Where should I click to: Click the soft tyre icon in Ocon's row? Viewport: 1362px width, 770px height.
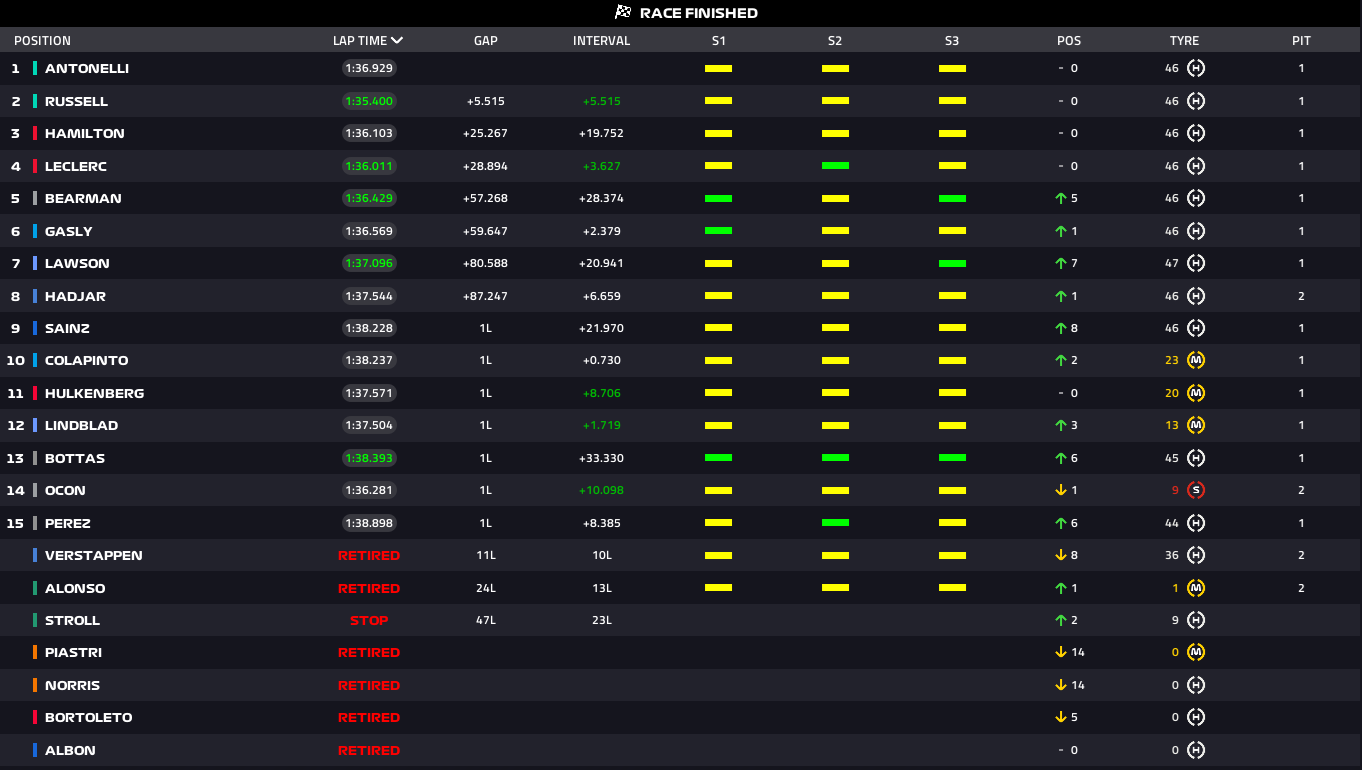(x=1195, y=490)
